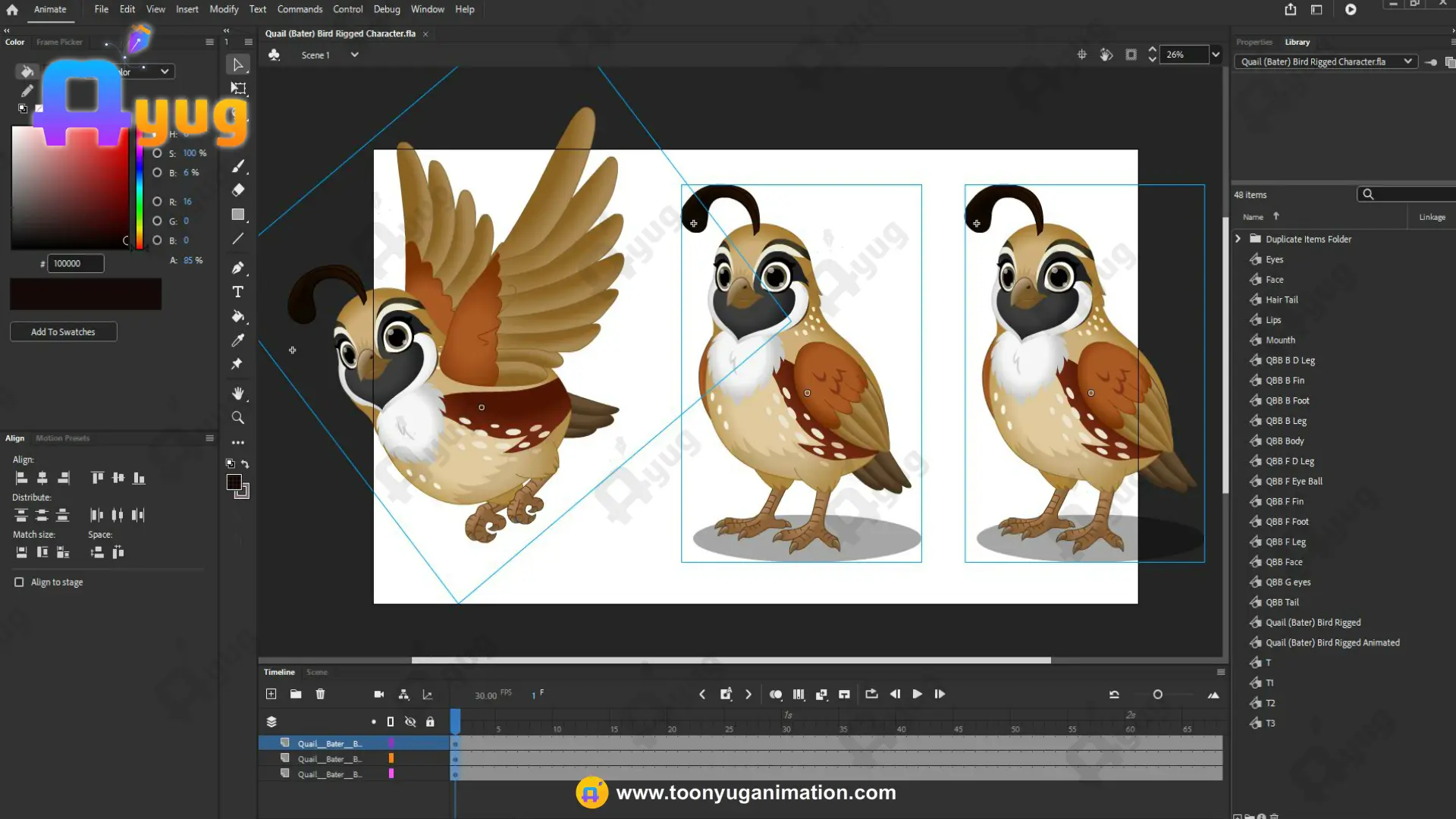The image size is (1456, 819).
Task: Select the Text tool
Action: click(237, 292)
